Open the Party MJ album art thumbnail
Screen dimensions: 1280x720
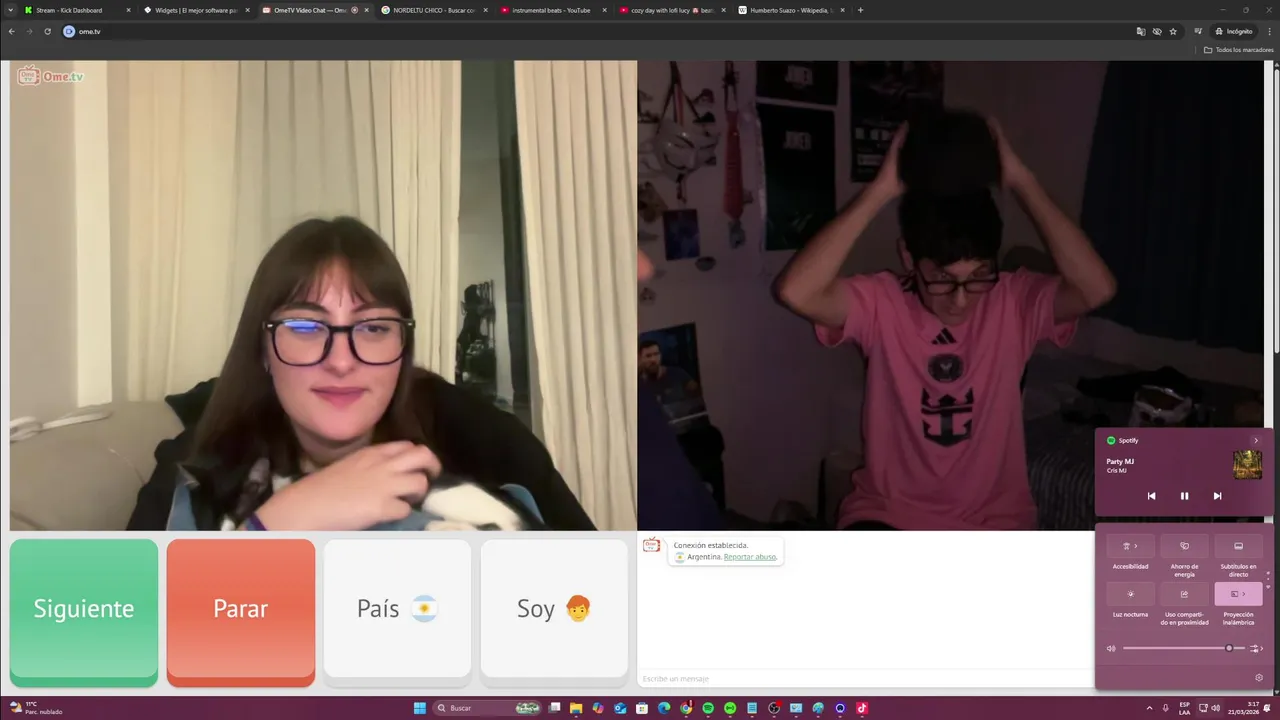coord(1247,464)
